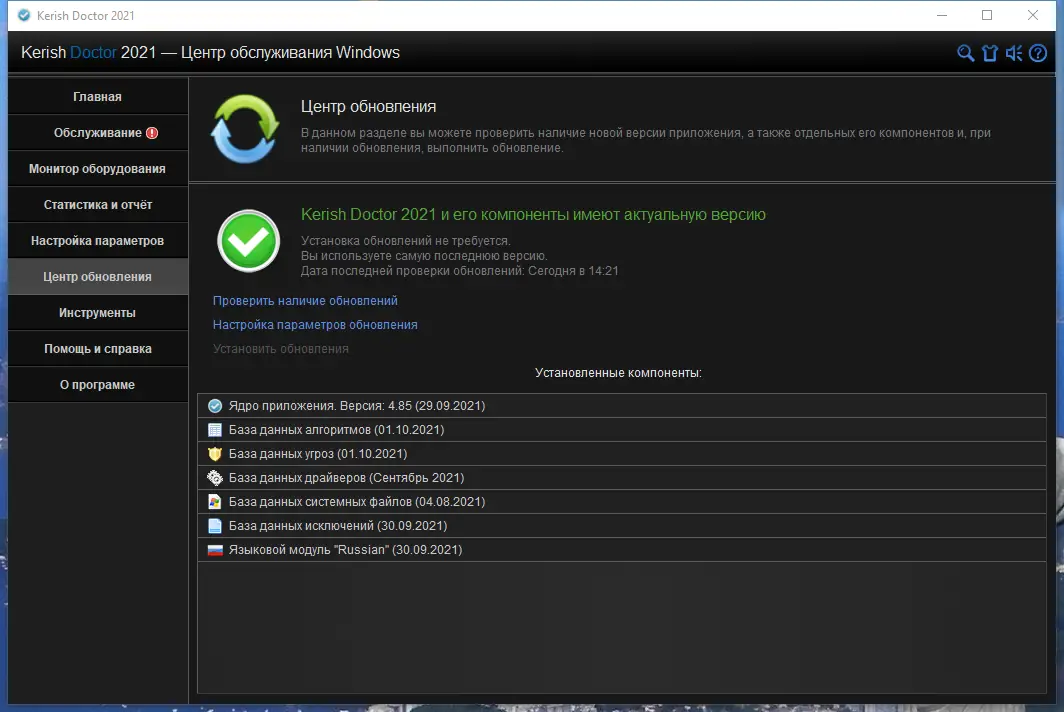Screen dimensions: 1064x712
Task: Open Настройка параметров in sidebar
Action: (x=98, y=240)
